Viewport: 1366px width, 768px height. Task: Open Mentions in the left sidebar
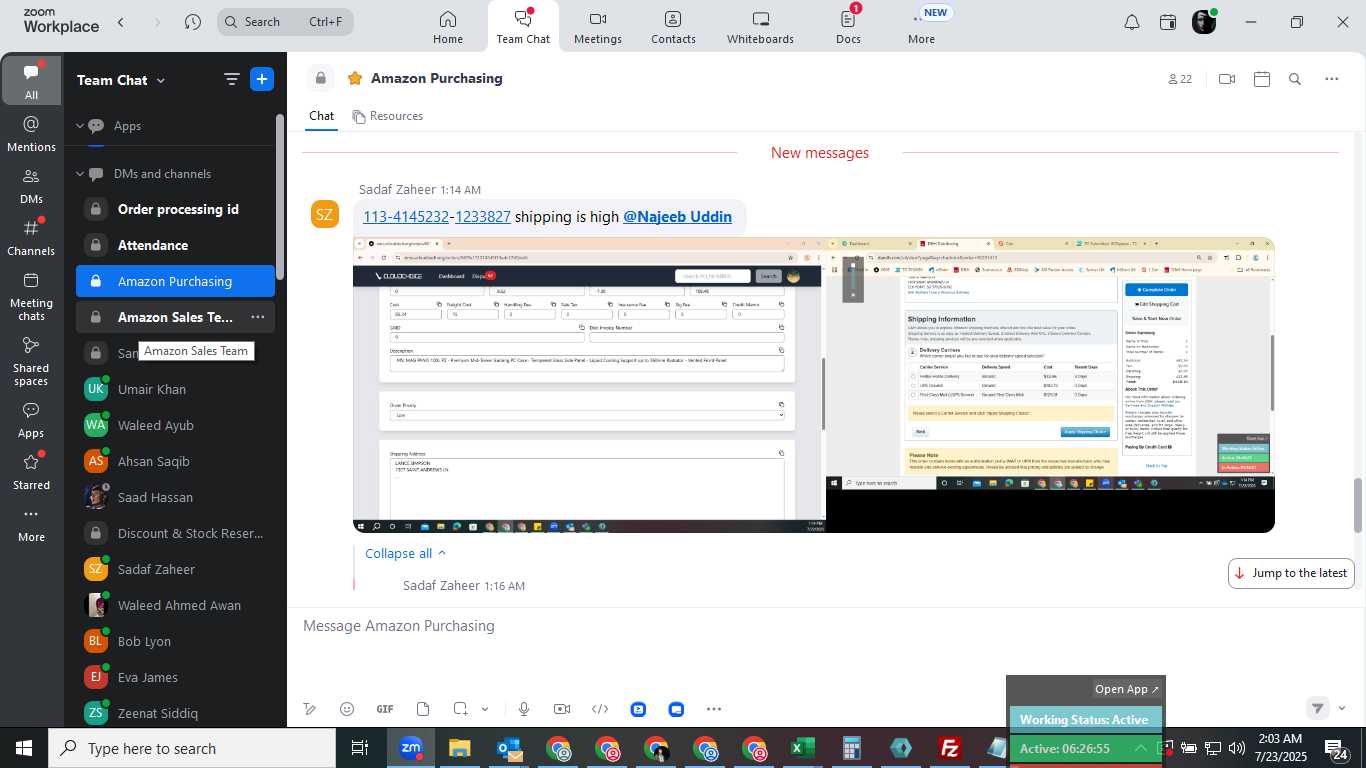[x=31, y=134]
